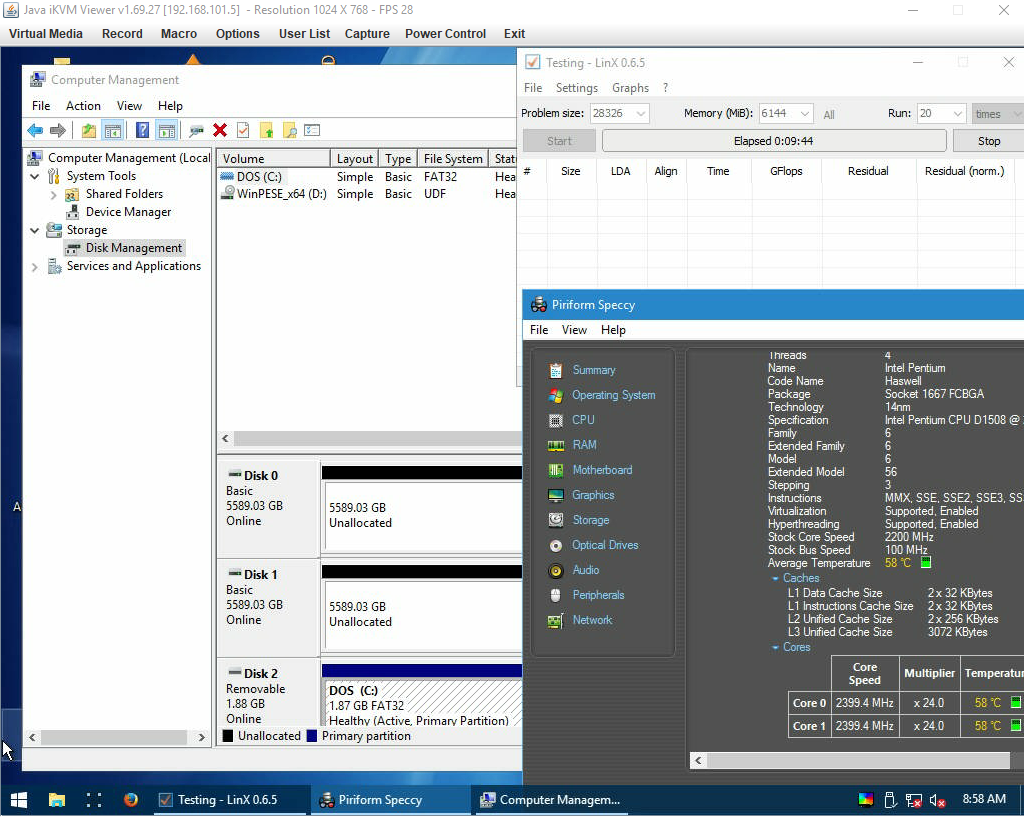Open the Problem size dropdown in LinX
Screen dimensions: 1024x817
click(x=641, y=114)
